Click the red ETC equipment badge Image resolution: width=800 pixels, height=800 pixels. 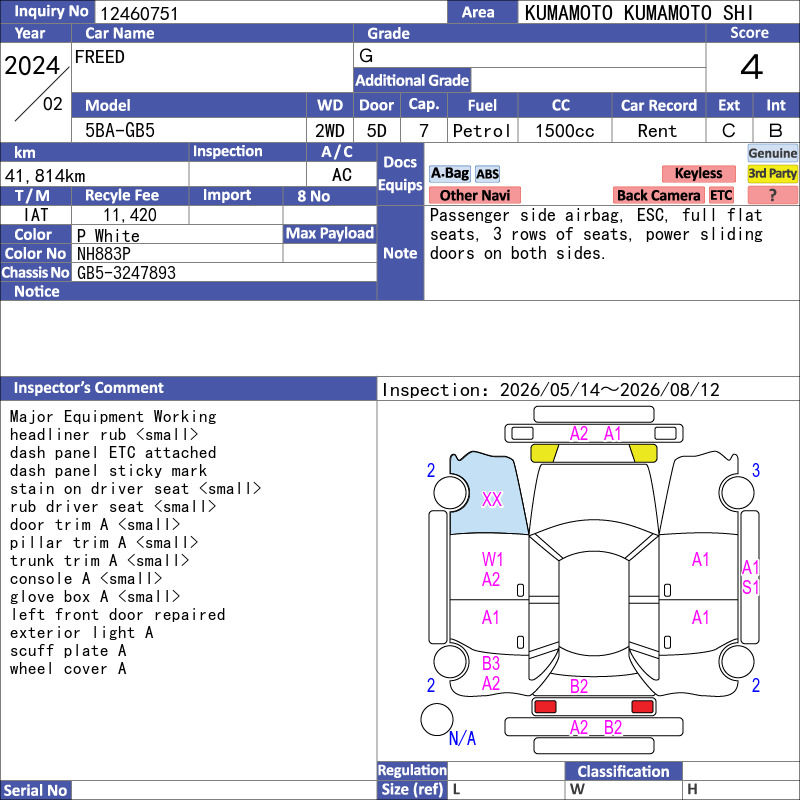tap(721, 195)
